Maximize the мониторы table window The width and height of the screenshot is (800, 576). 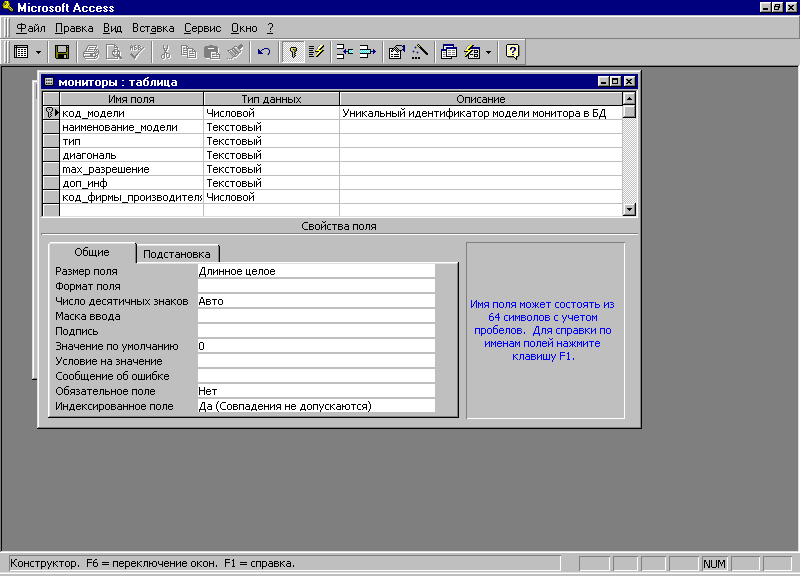[616, 81]
